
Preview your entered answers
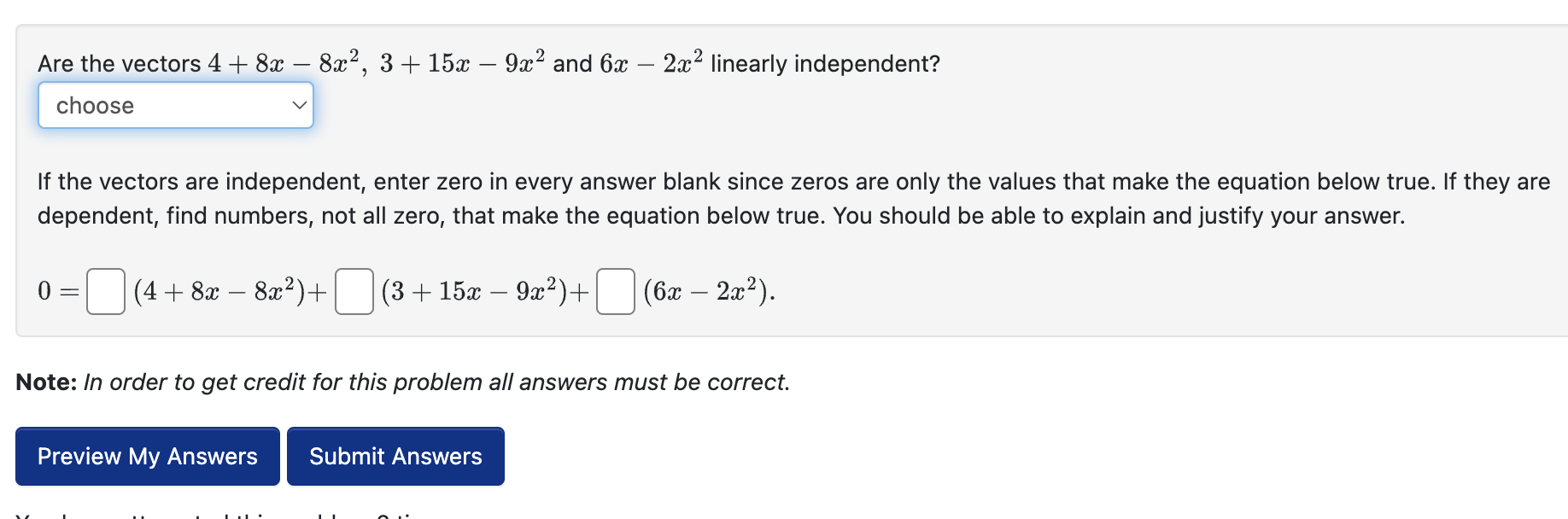click(x=146, y=456)
